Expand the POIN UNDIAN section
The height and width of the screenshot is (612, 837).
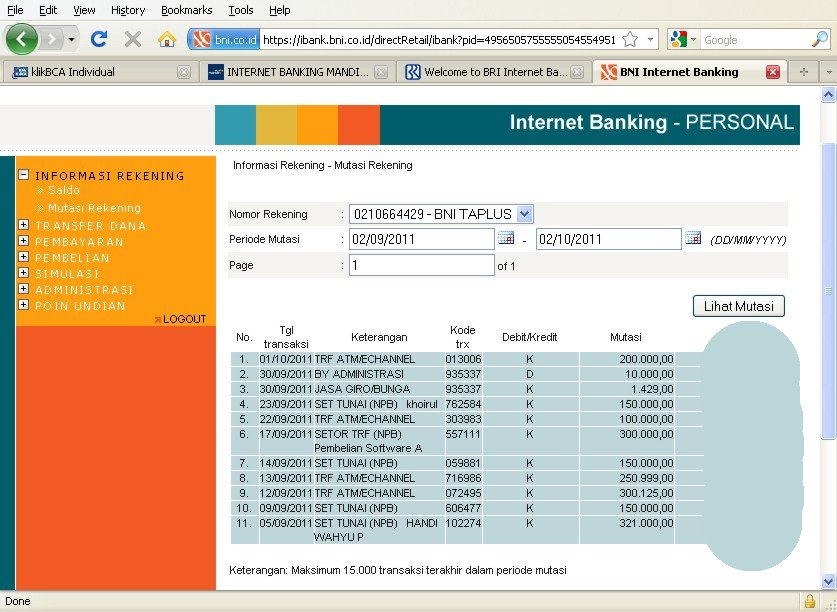pos(23,305)
